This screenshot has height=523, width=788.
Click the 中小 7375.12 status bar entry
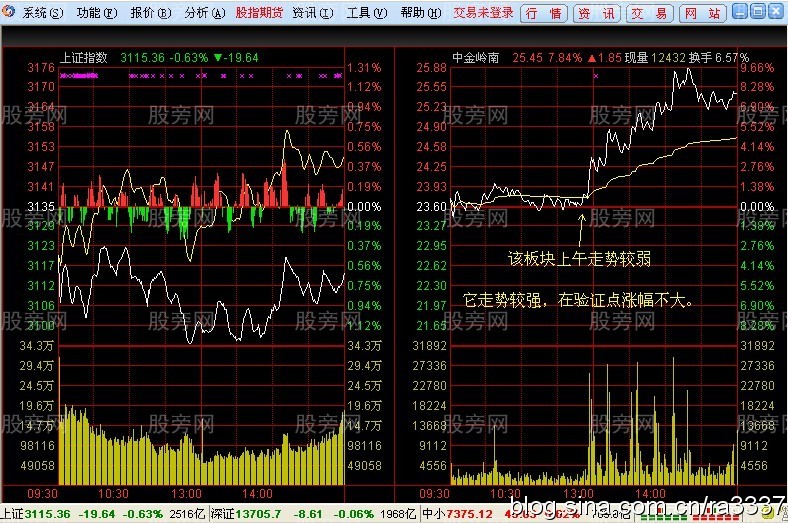point(457,514)
